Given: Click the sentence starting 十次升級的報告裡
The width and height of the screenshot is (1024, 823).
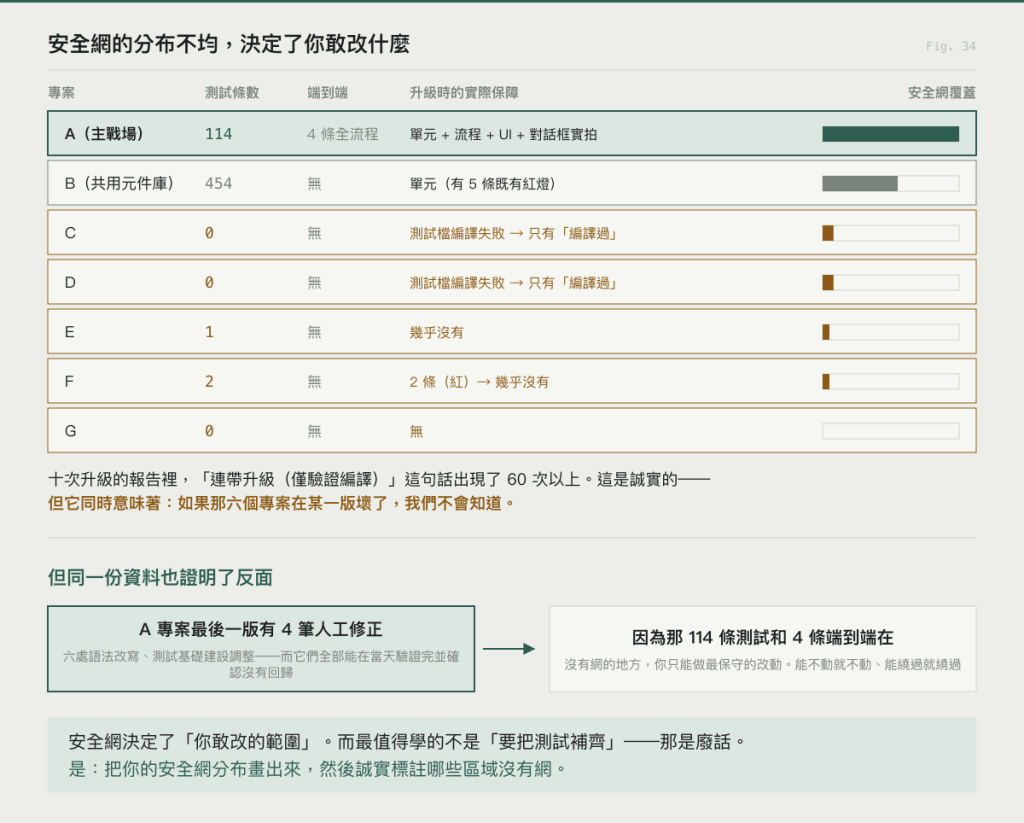Looking at the screenshot, I should pos(379,479).
